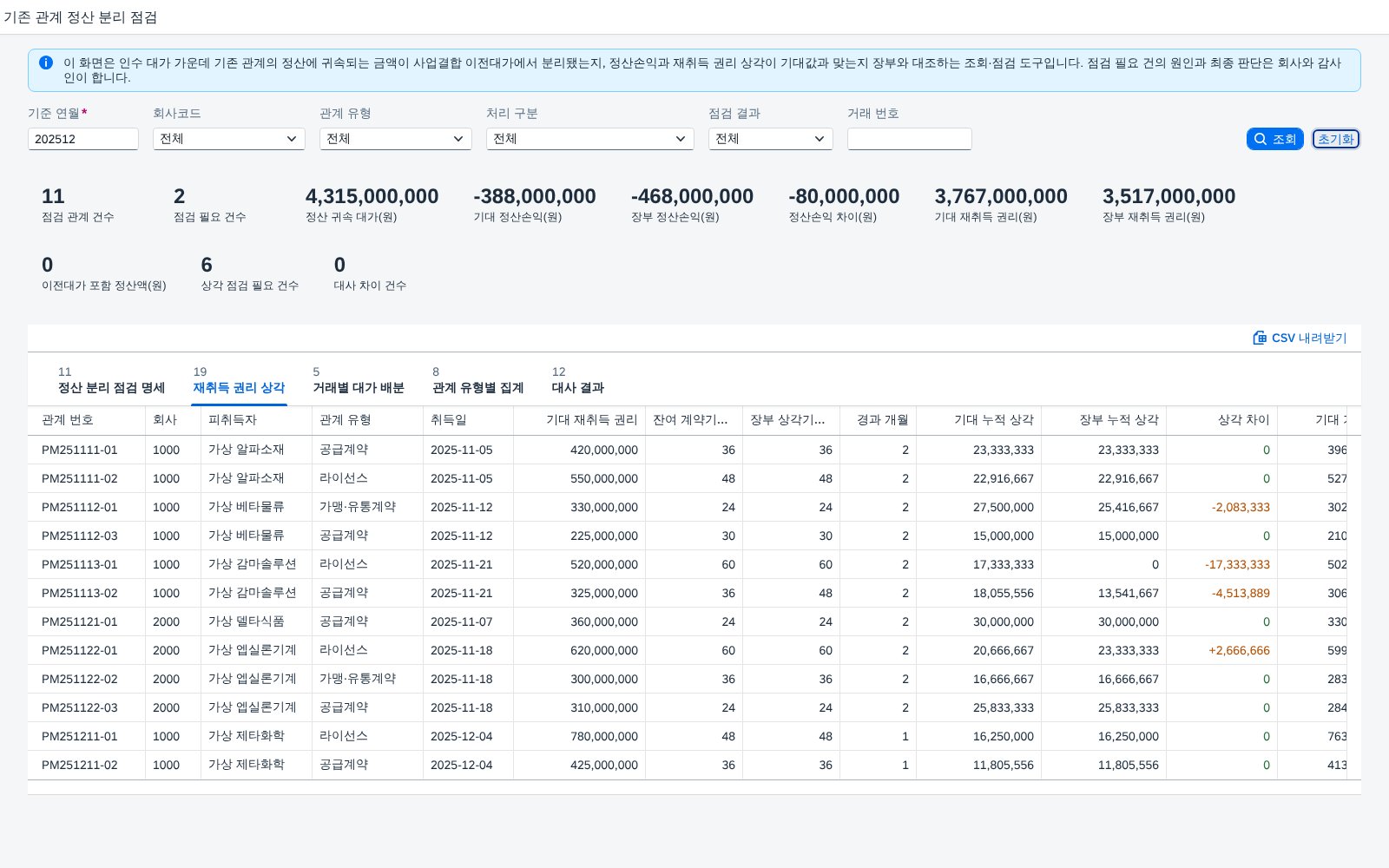The height and width of the screenshot is (868, 1389).
Task: Reset filters with the 초기화 button
Action: click(x=1335, y=139)
